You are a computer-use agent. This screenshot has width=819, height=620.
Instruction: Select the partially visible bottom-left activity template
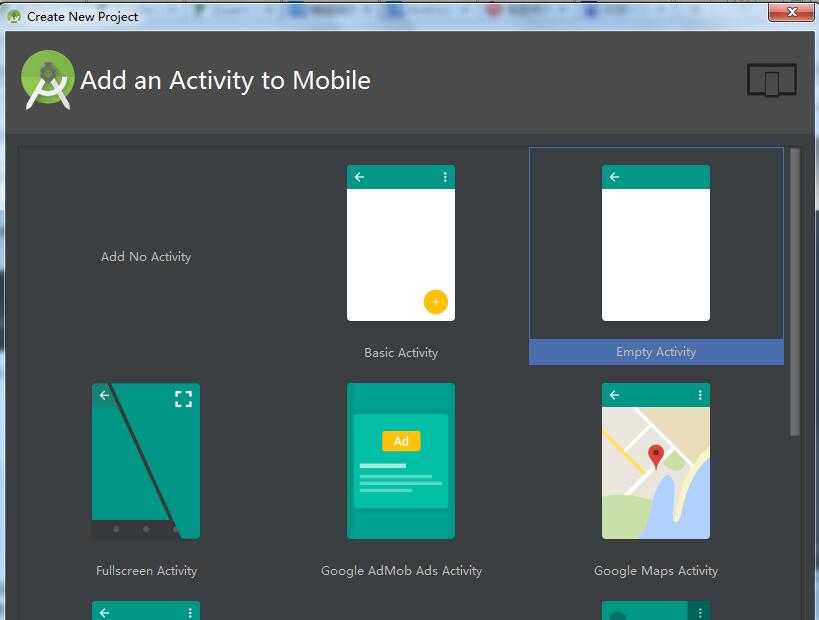pyautogui.click(x=146, y=611)
